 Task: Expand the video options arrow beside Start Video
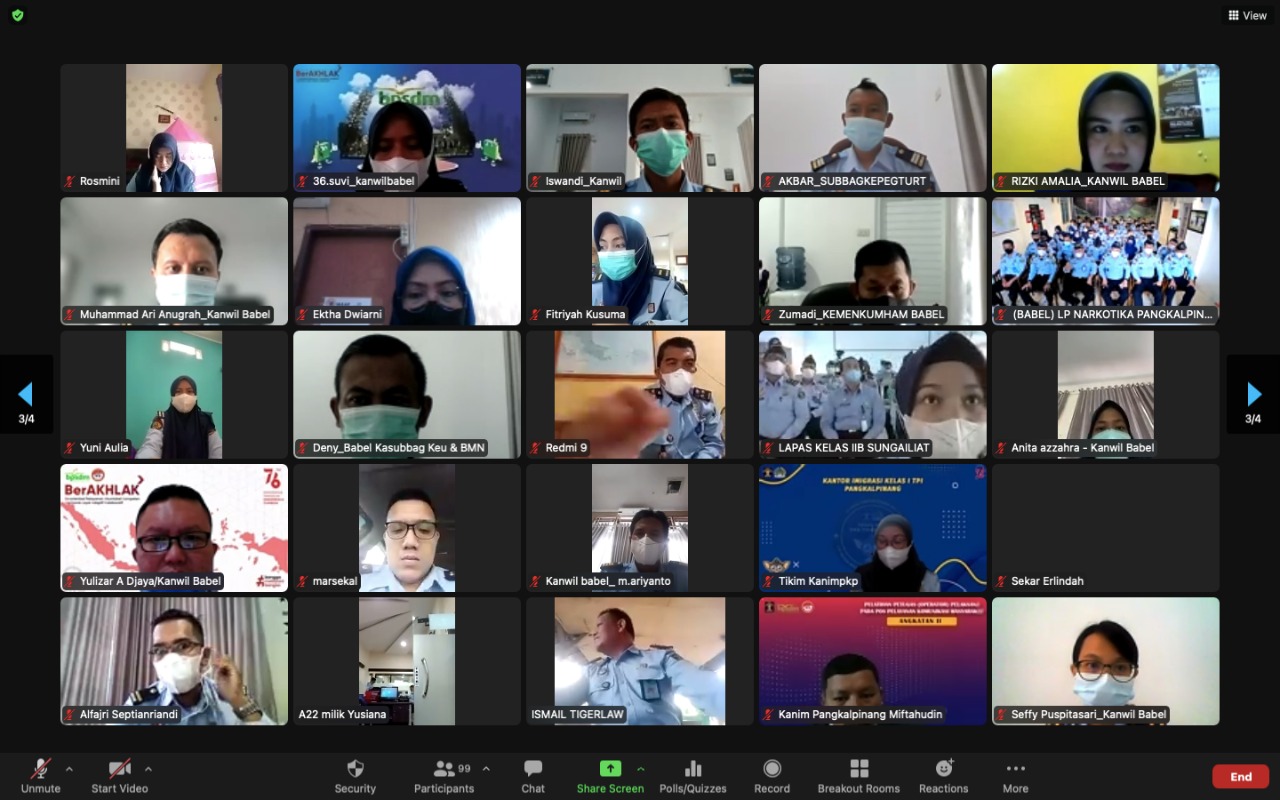pos(148,769)
